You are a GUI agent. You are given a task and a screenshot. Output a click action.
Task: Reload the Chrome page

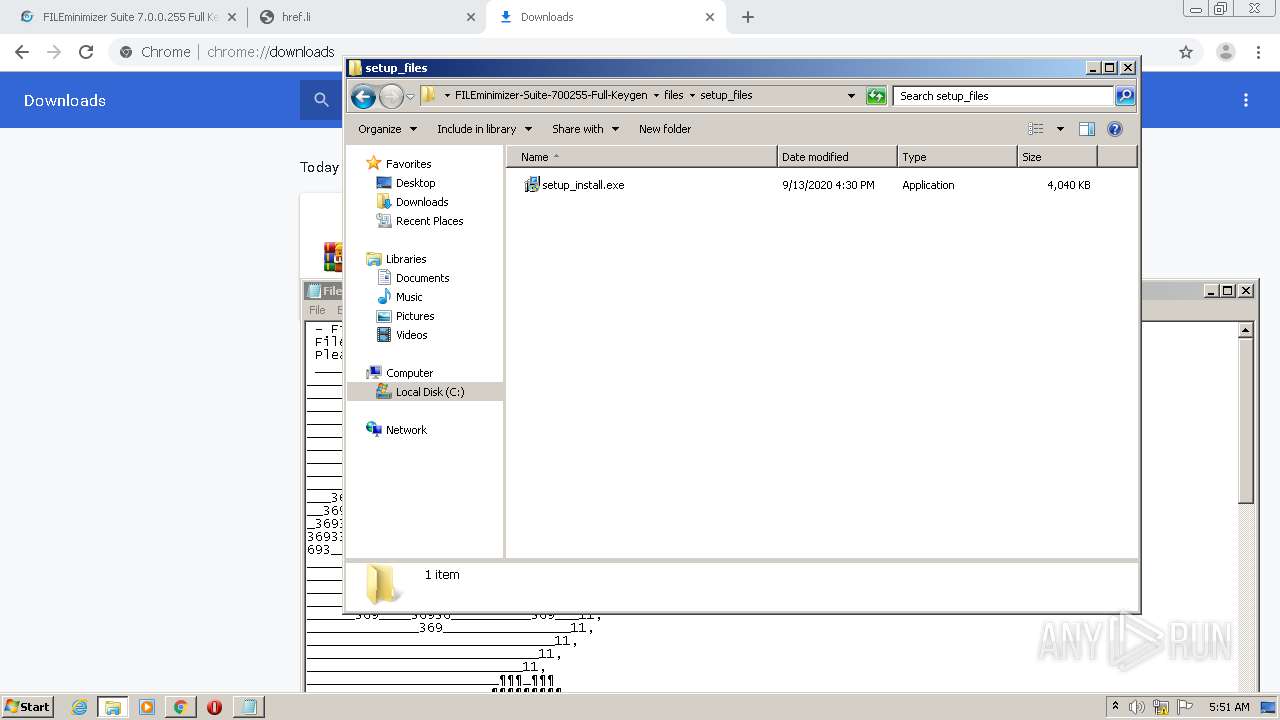pyautogui.click(x=86, y=52)
